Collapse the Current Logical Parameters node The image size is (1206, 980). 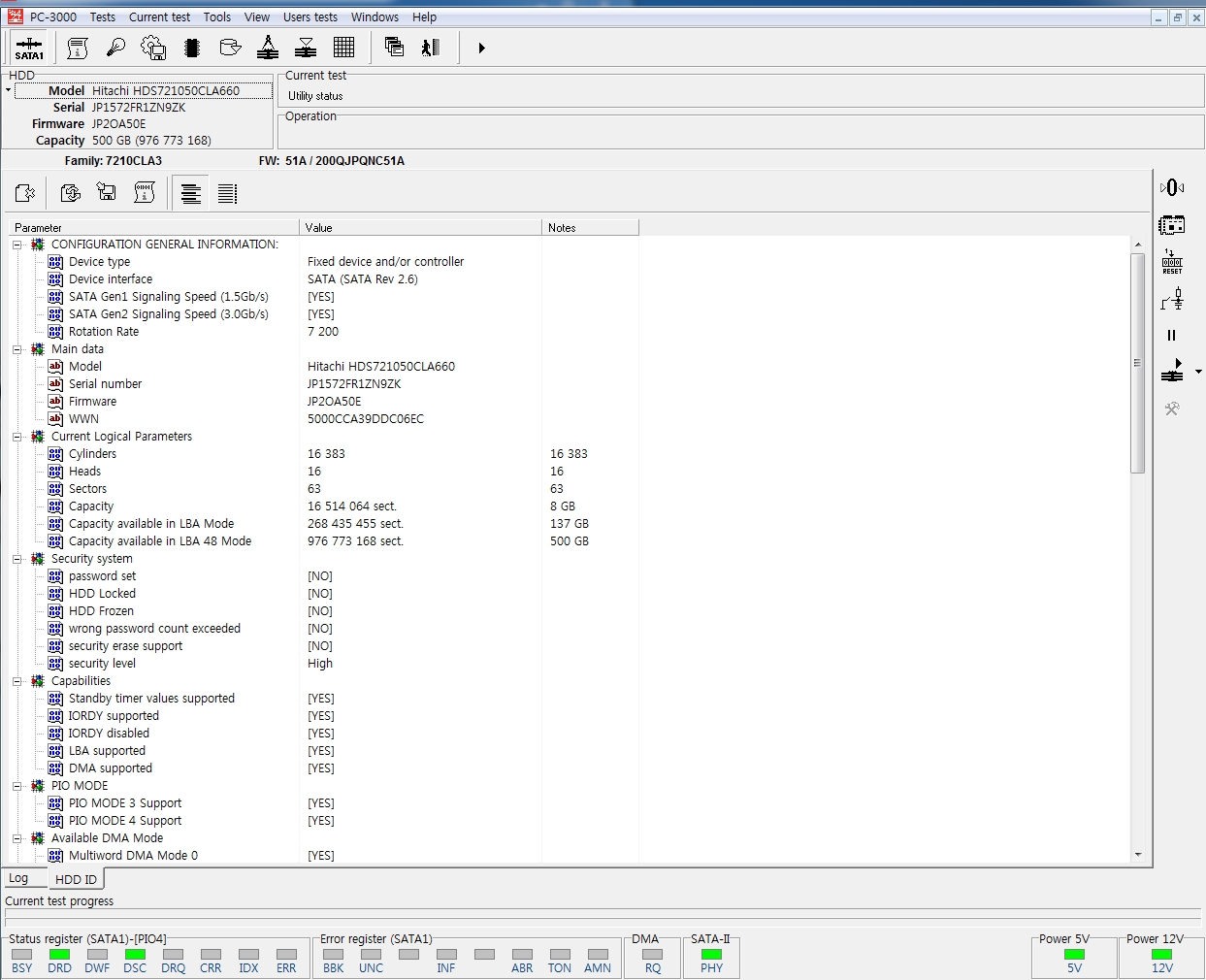17,437
